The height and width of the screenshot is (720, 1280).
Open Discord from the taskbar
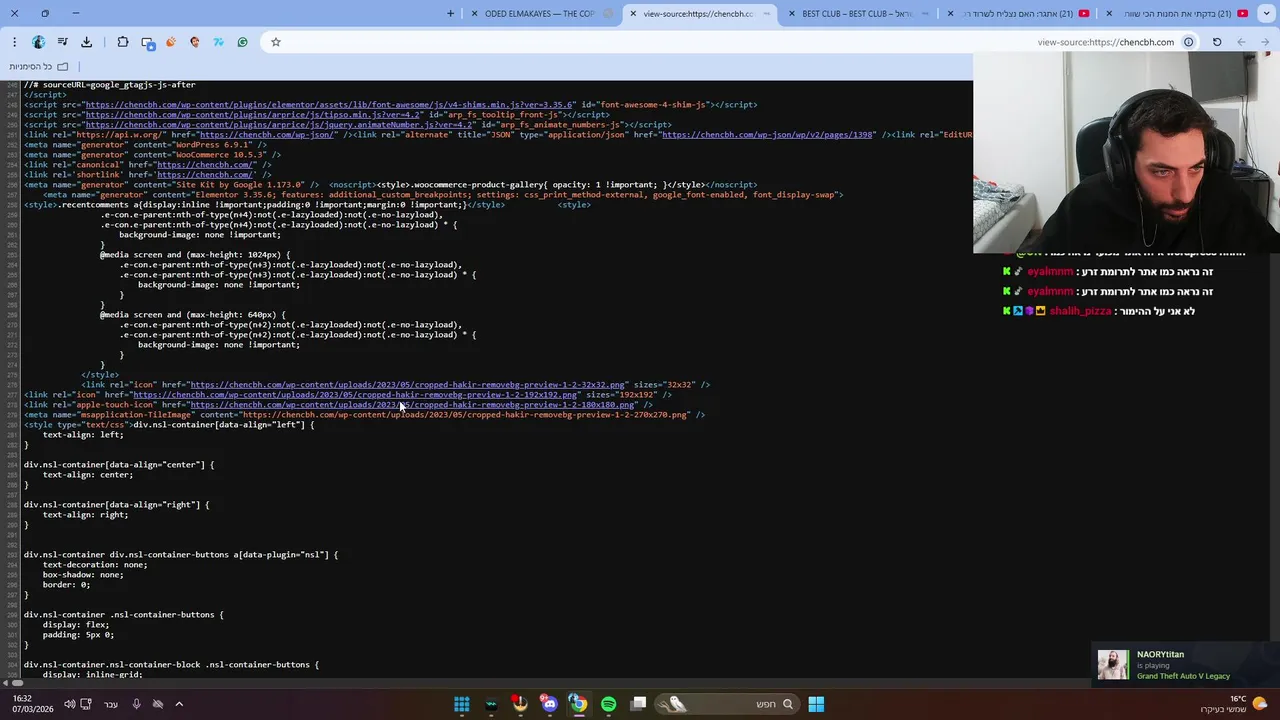pyautogui.click(x=549, y=704)
